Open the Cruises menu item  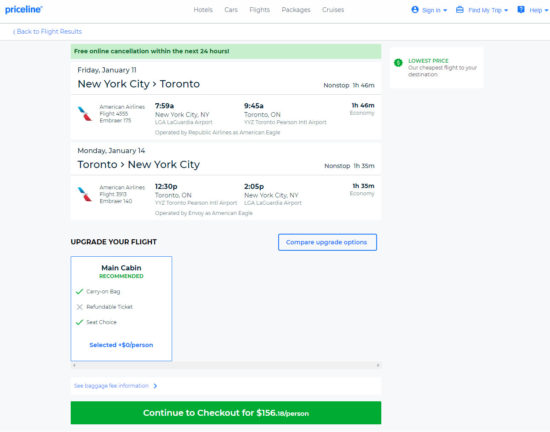(333, 10)
